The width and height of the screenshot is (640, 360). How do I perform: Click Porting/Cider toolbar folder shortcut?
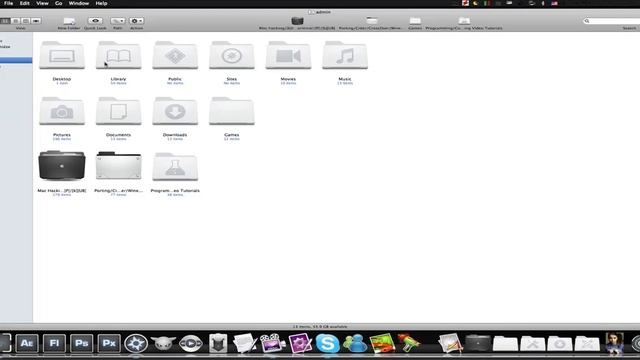(x=372, y=21)
